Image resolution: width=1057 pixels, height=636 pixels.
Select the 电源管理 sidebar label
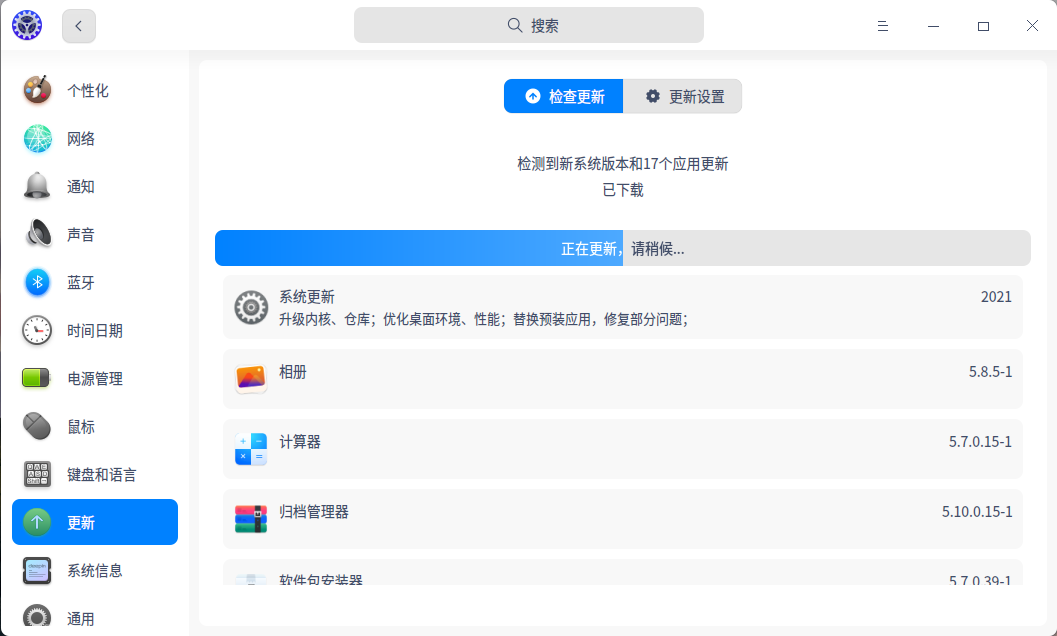95,379
